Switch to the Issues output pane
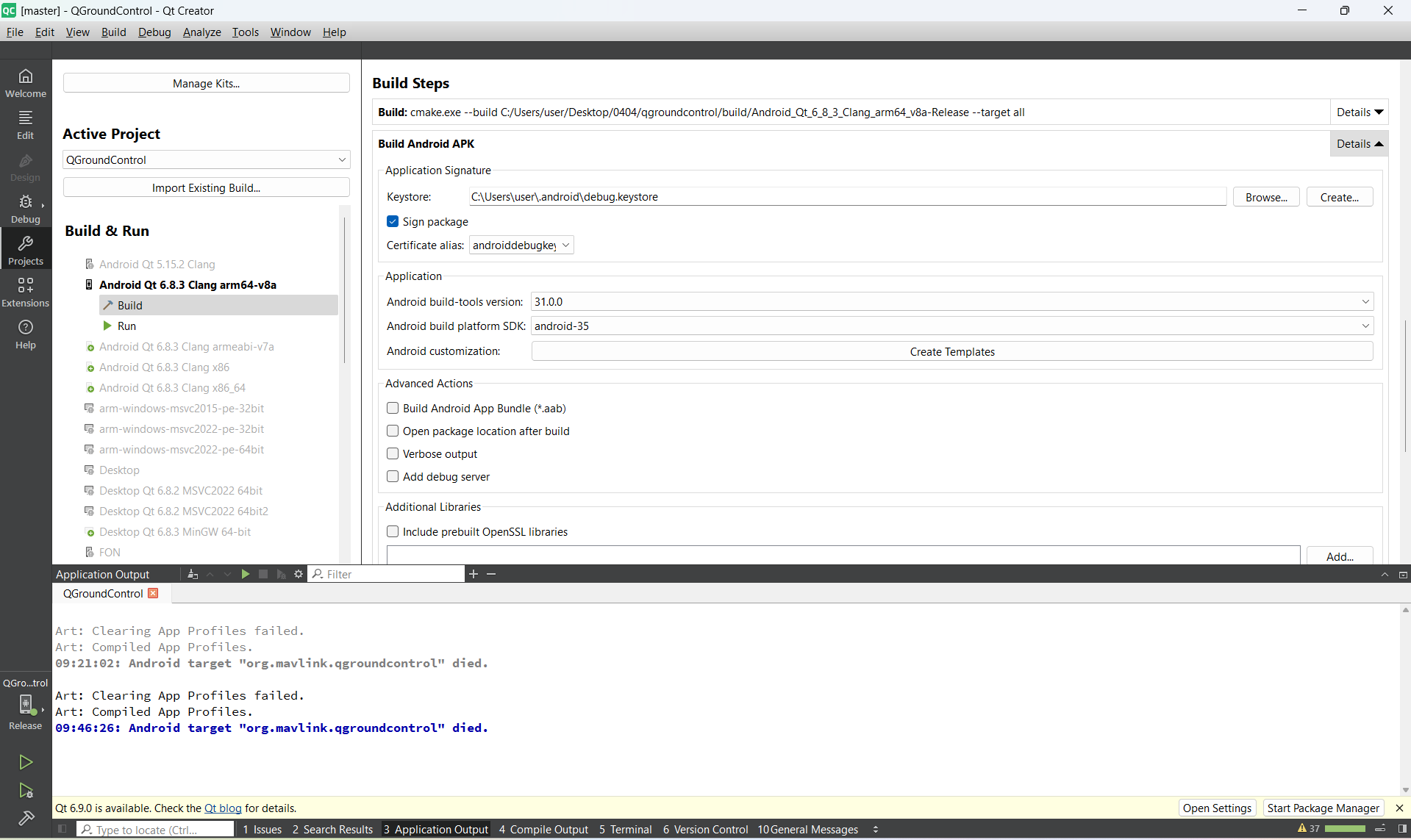 [262, 829]
